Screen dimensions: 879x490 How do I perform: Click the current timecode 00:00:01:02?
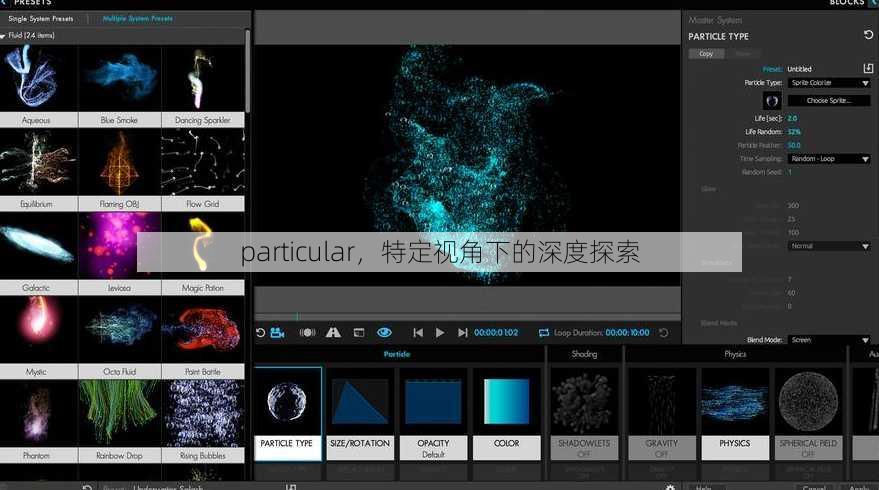(496, 332)
